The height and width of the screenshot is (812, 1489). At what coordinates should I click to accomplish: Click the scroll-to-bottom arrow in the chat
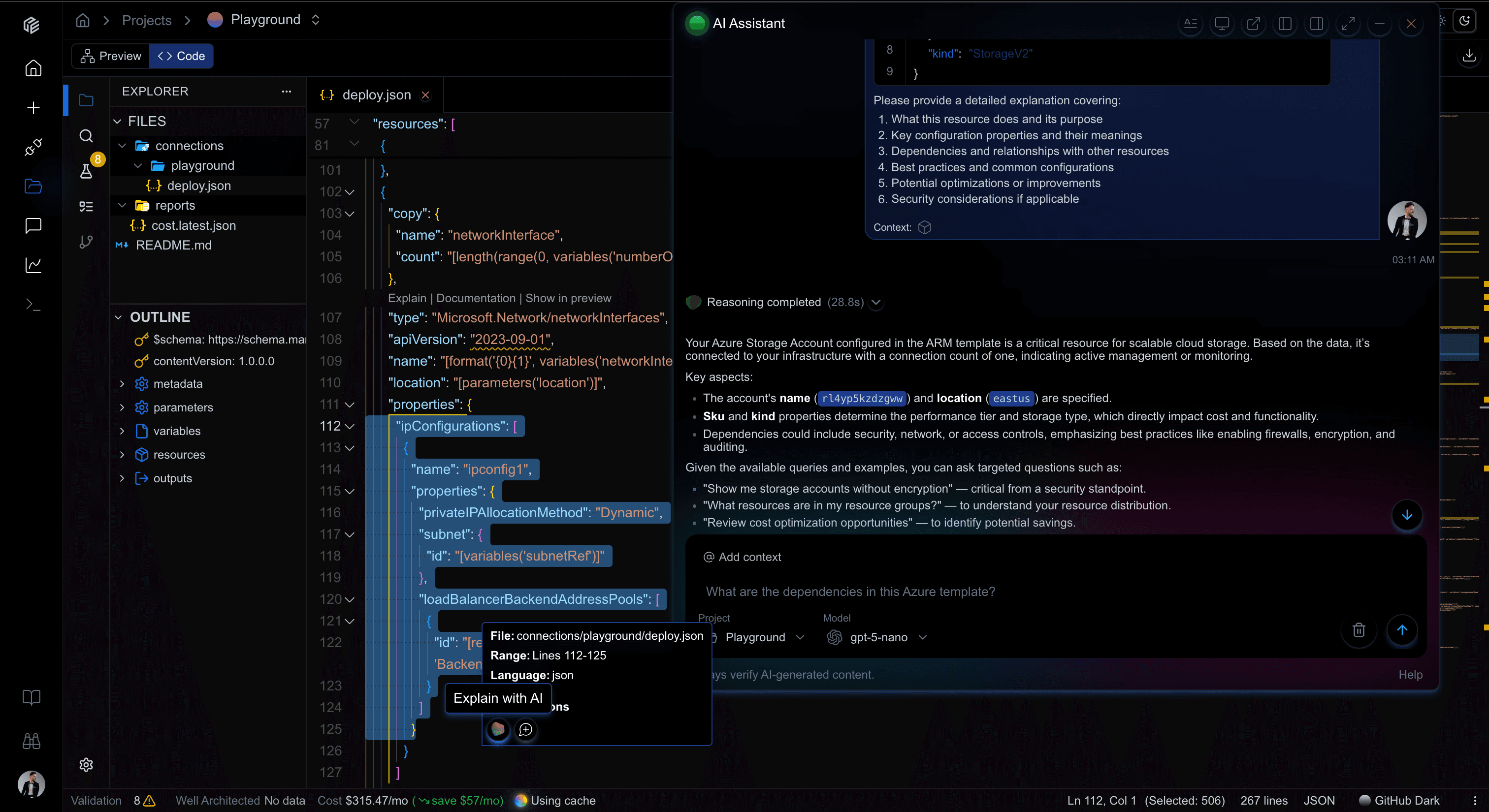pos(1407,515)
